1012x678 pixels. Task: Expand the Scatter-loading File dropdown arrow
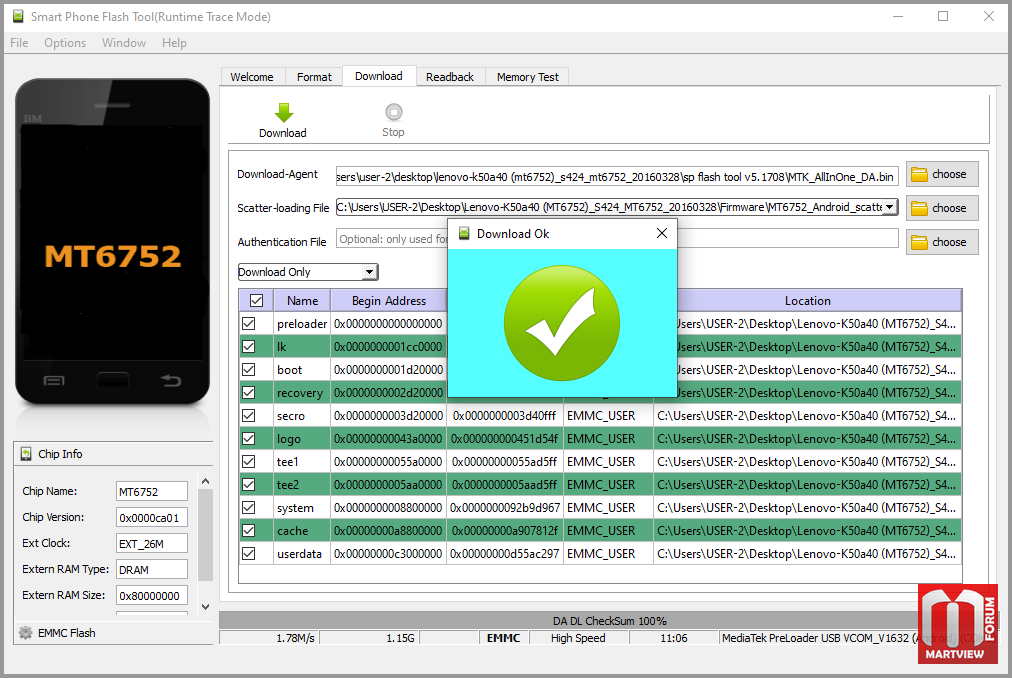pyautogui.click(x=890, y=207)
